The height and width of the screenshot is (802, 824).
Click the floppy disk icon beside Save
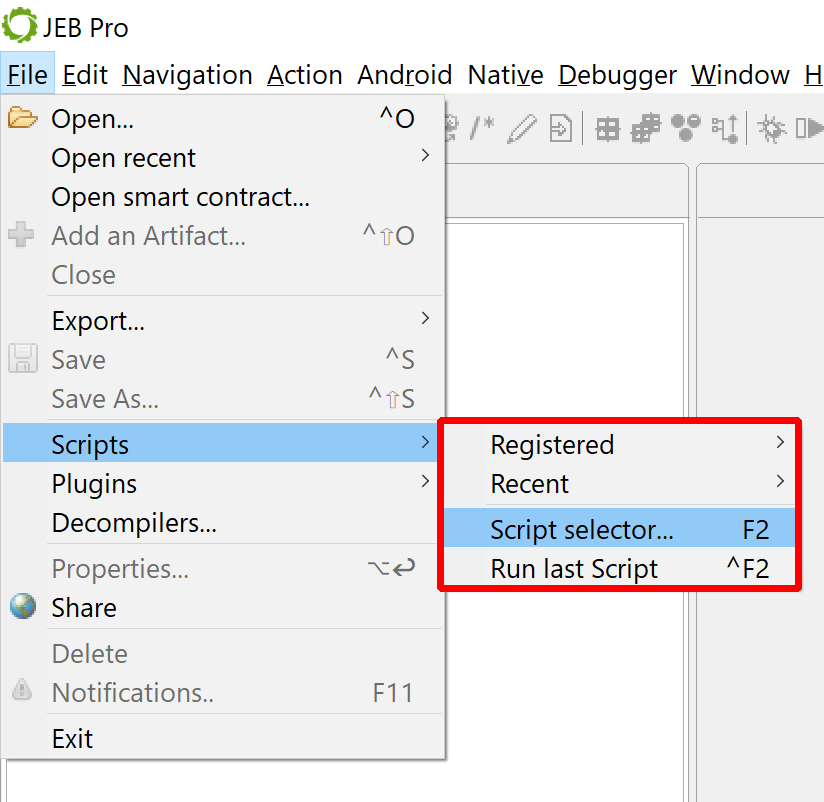[x=23, y=358]
